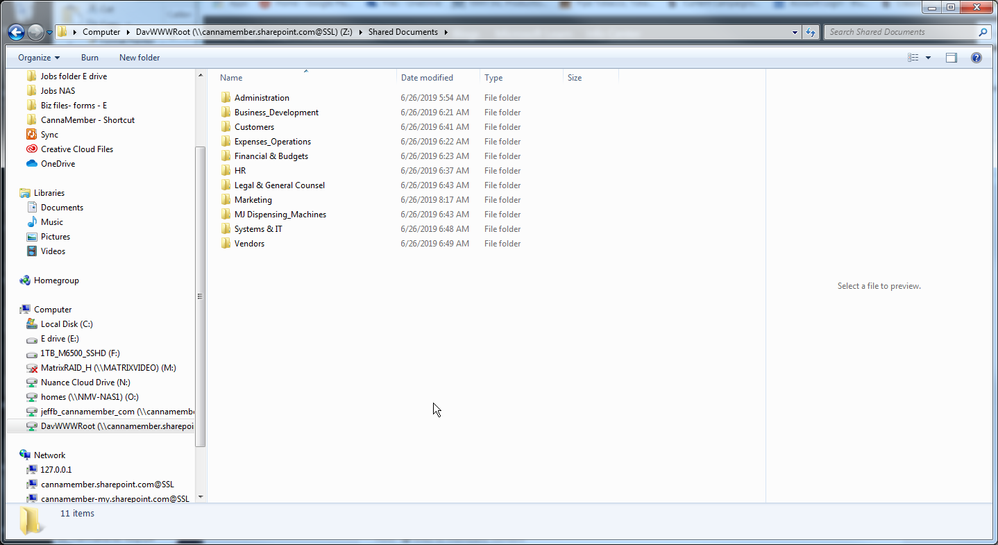Click the Forward navigation arrow button
Screen dimensions: 998x545
36,32
